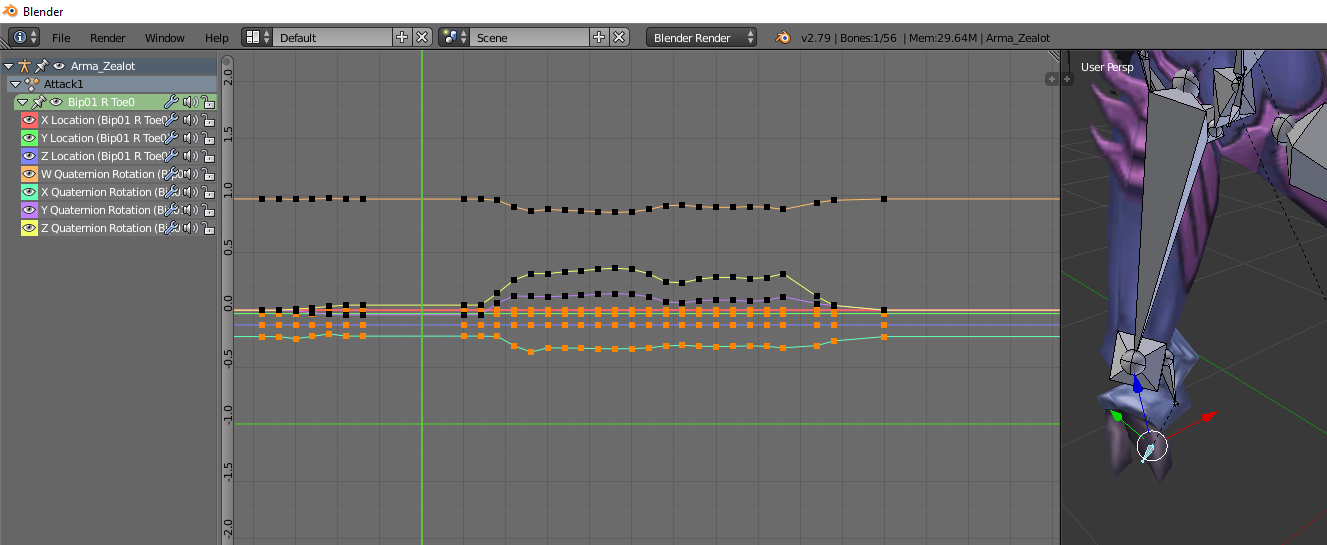Viewport: 1327px width, 545px height.
Task: Lock the Z Quaternion Rotation channel
Action: click(208, 228)
